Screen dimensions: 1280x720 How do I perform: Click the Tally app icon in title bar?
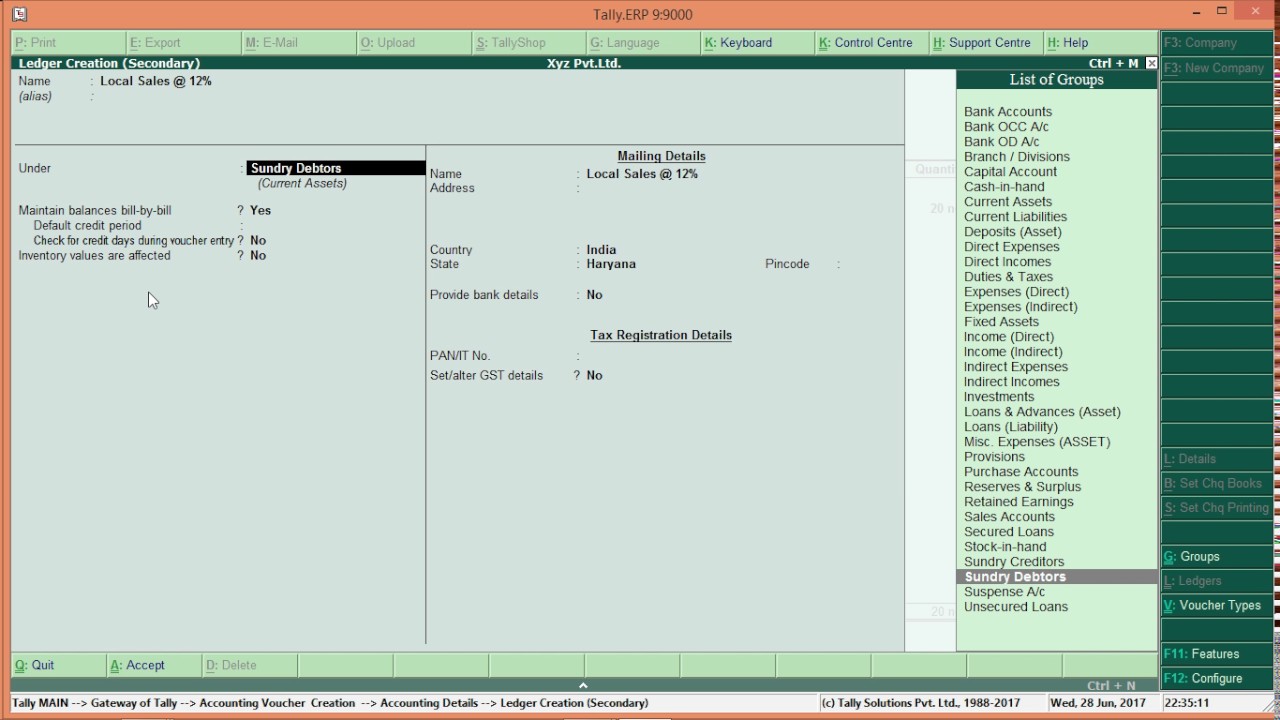tap(19, 14)
